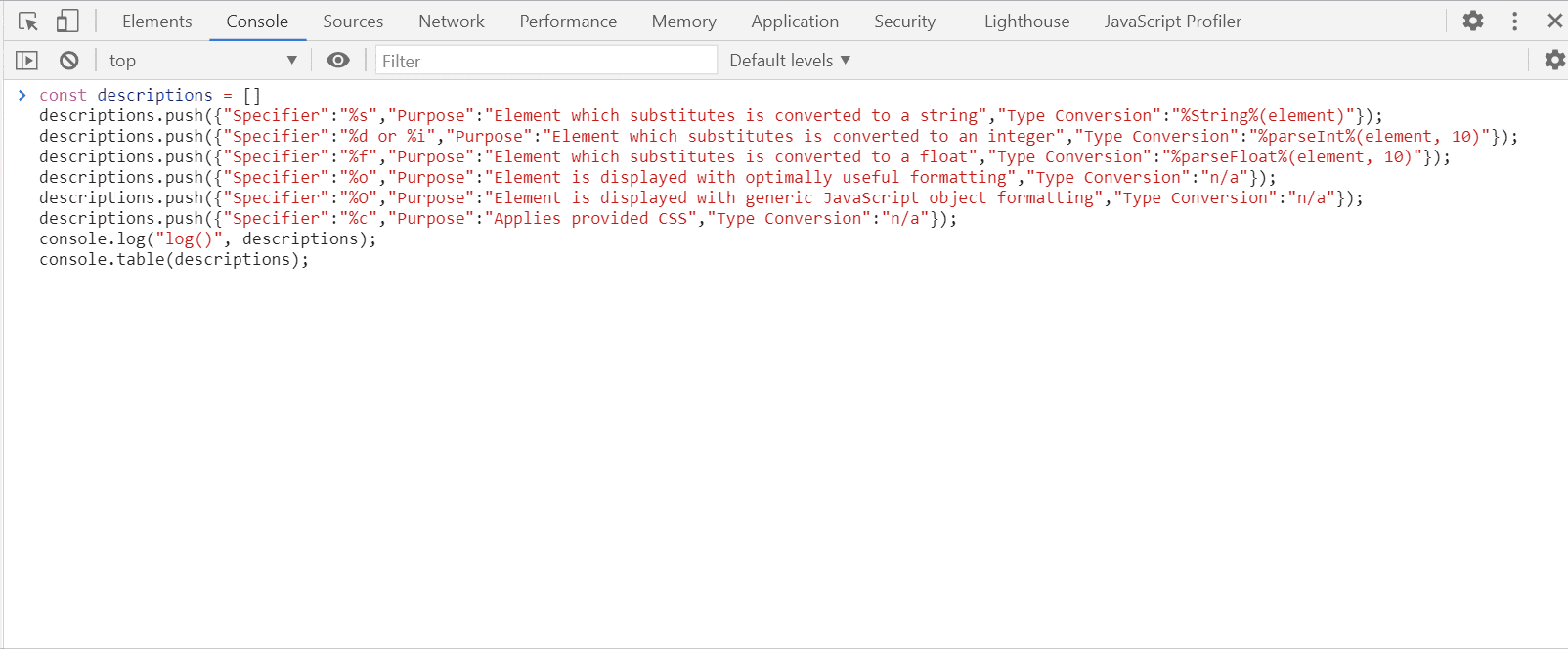
Task: Toggle the device toolbar icon
Action: [67, 21]
